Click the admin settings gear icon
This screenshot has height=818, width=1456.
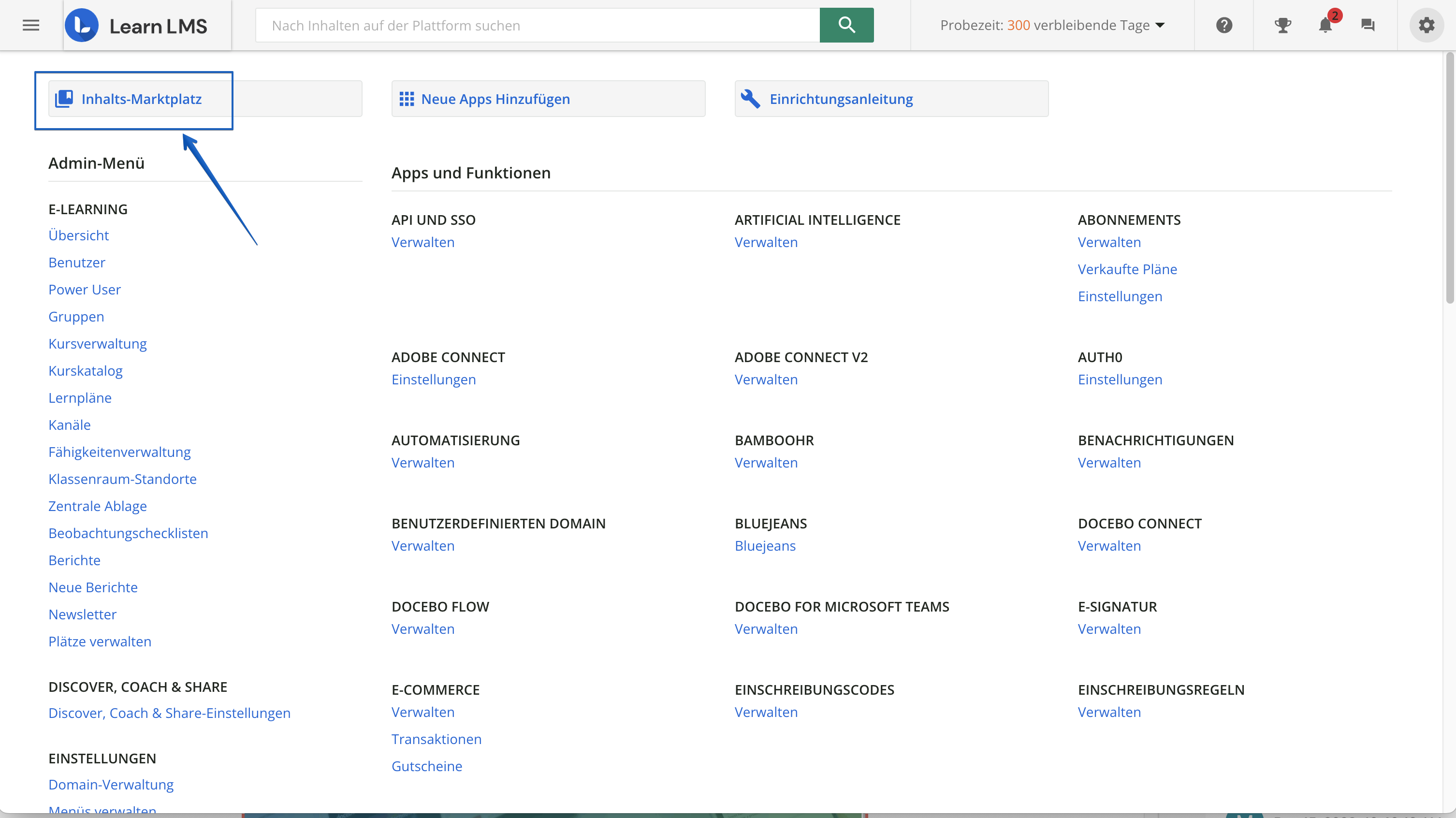click(1427, 26)
